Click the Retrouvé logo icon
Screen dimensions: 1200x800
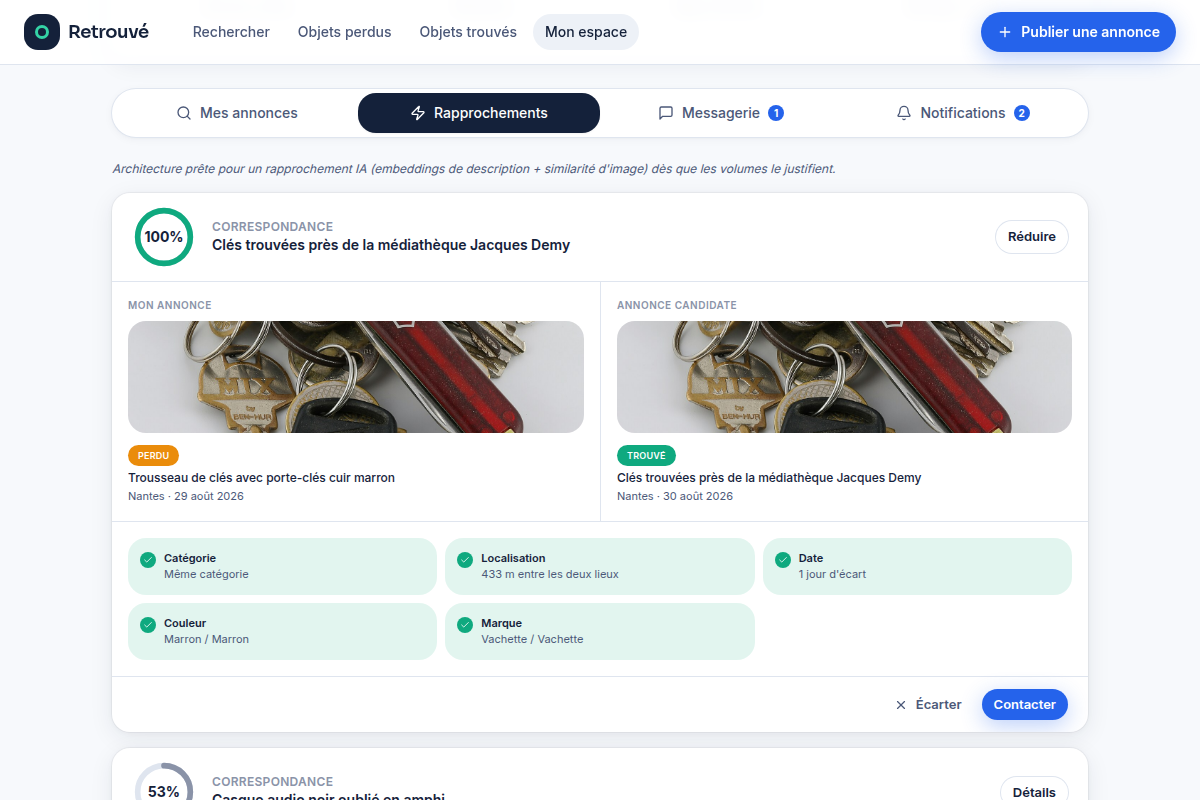click(42, 32)
